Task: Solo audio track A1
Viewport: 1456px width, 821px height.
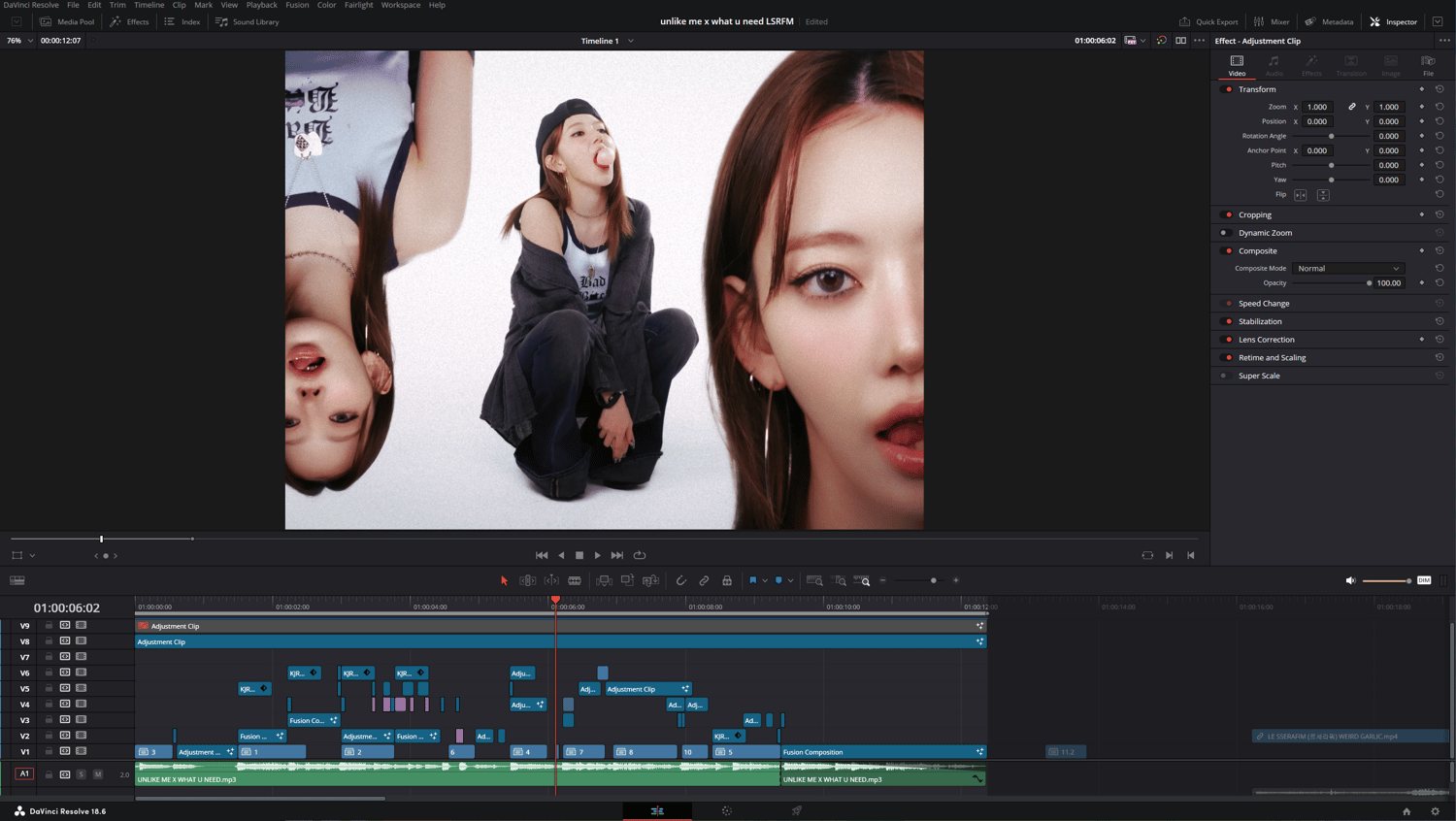Action: (82, 774)
